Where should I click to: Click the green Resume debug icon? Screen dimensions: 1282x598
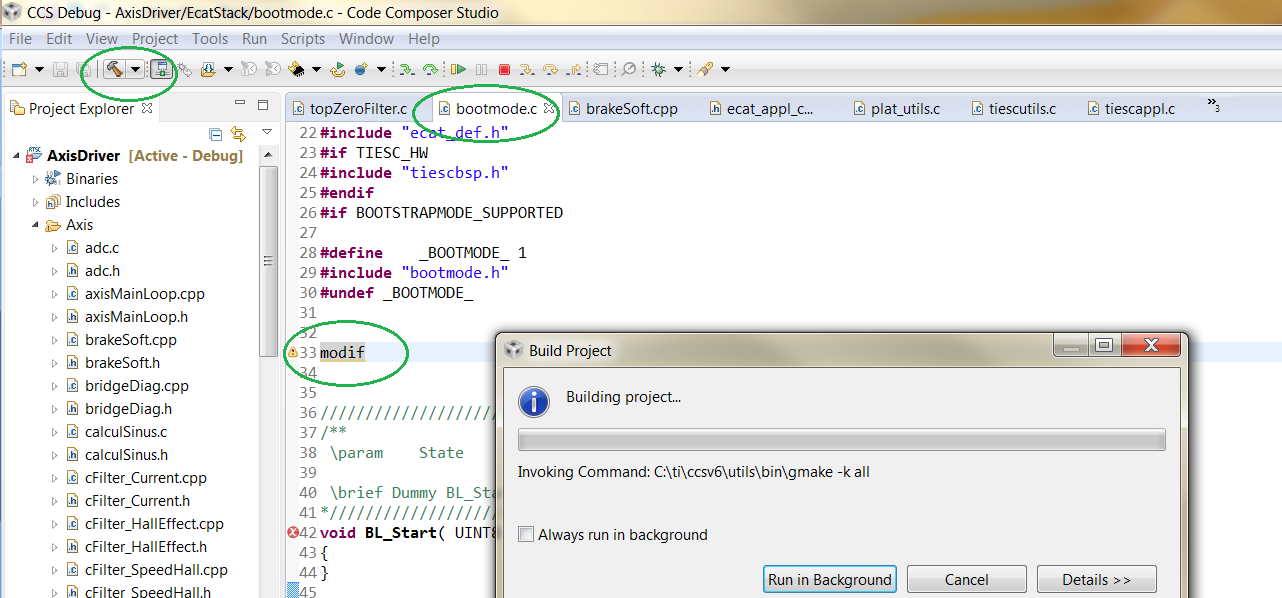[x=458, y=69]
